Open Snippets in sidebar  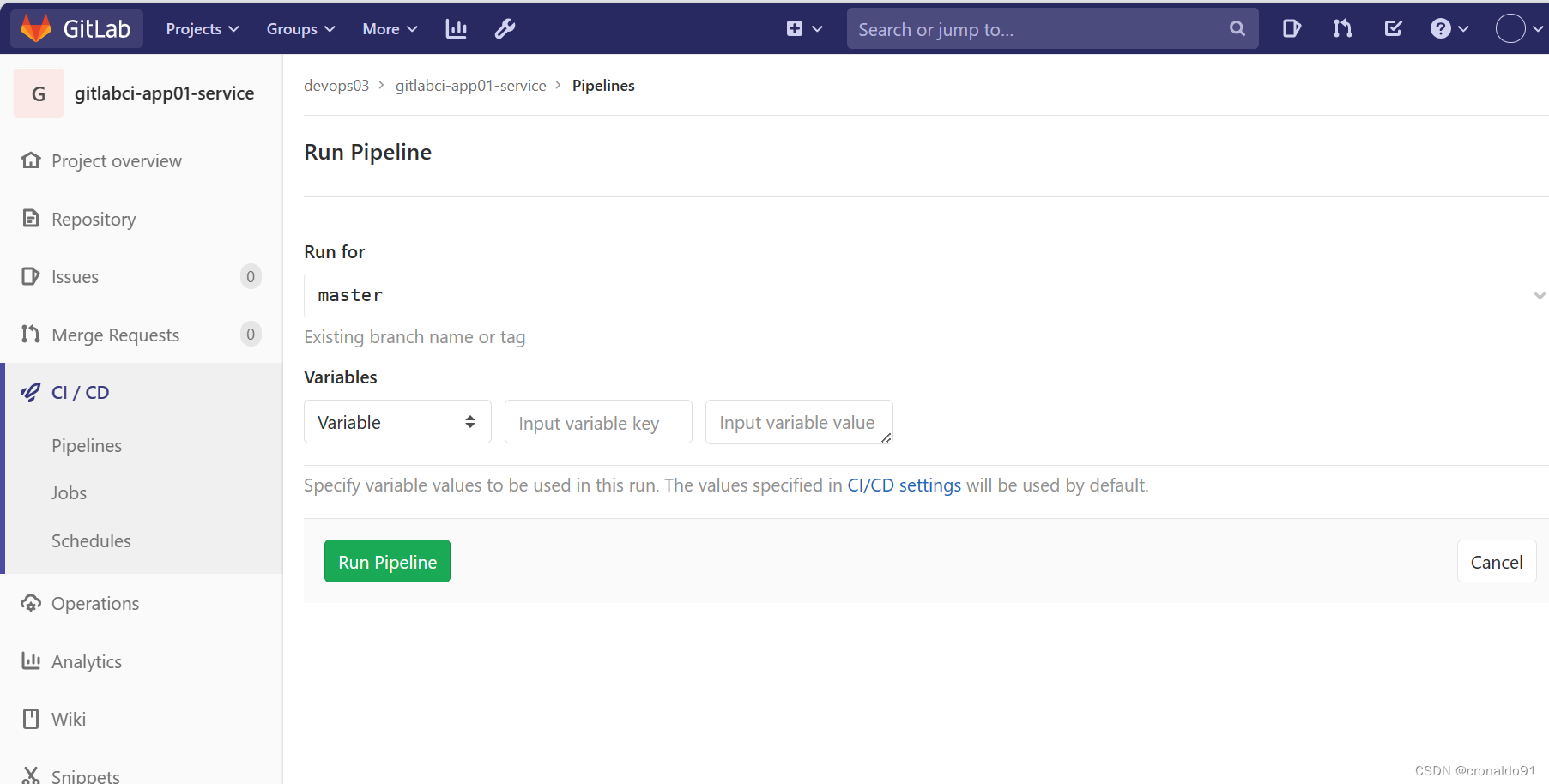click(86, 776)
